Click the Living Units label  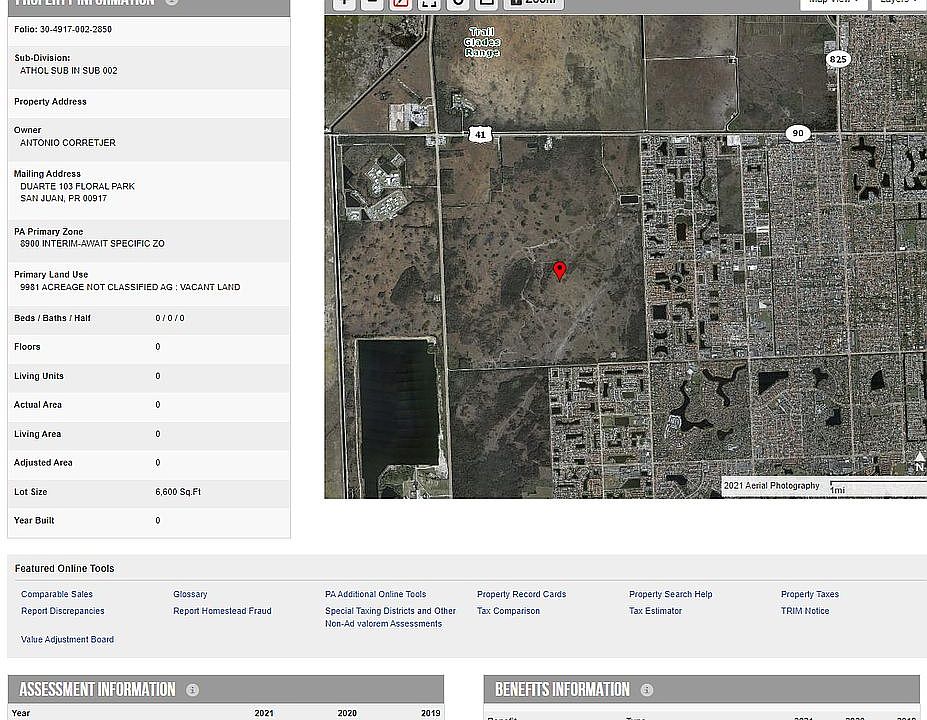pyautogui.click(x=38, y=376)
